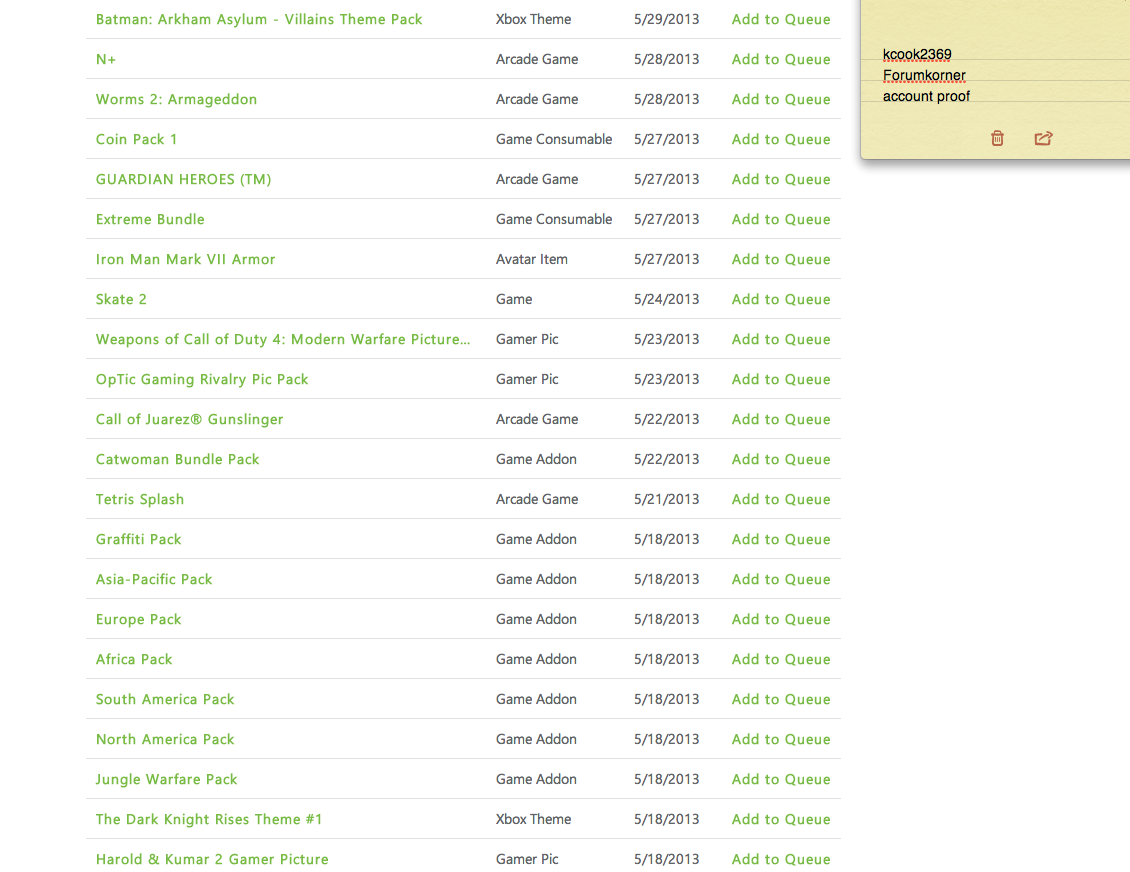Open The Dark Knight Rises Theme #1
Viewport: 1130px width, 872px height.
click(x=209, y=819)
